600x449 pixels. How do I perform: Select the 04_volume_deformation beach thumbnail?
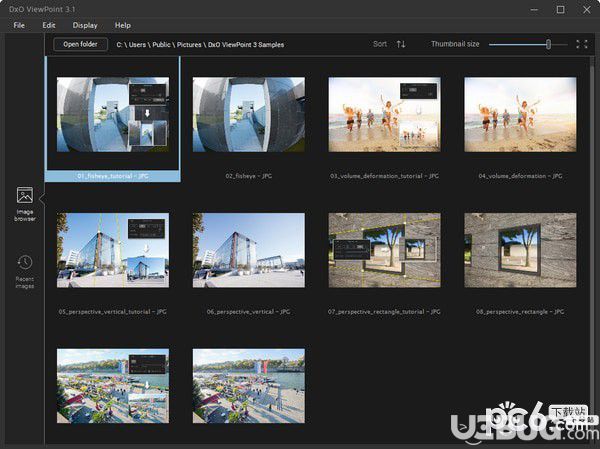pyautogui.click(x=520, y=114)
